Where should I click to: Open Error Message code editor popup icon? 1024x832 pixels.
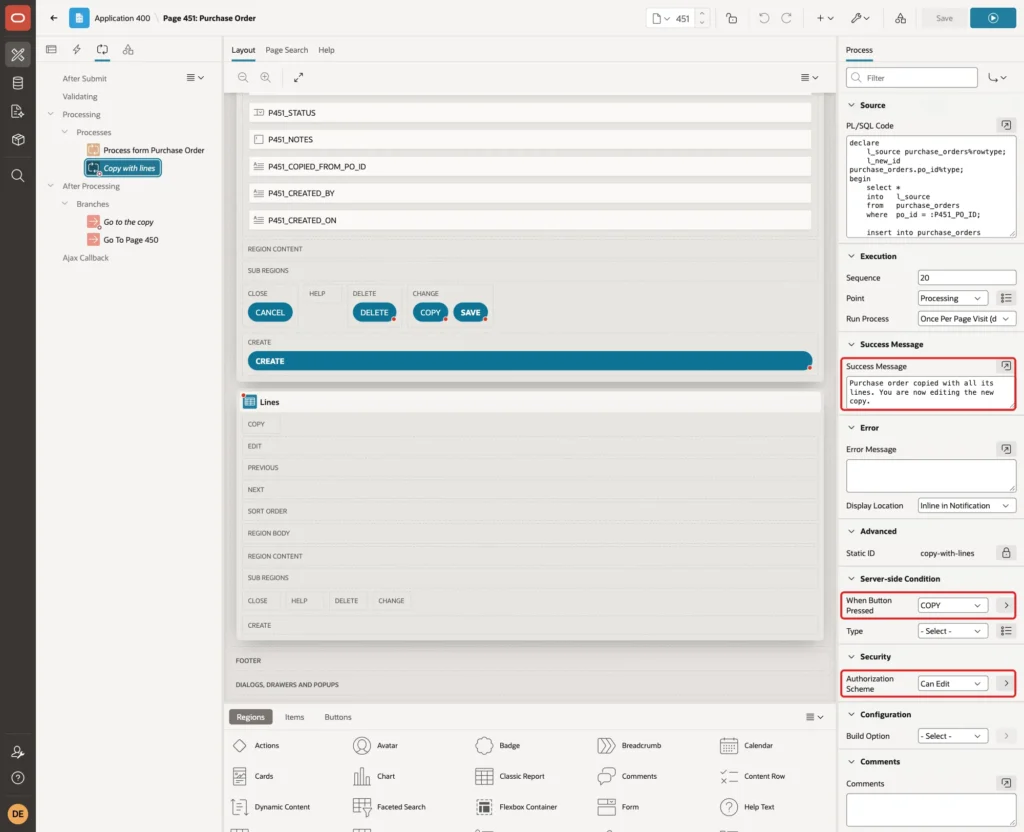1006,449
